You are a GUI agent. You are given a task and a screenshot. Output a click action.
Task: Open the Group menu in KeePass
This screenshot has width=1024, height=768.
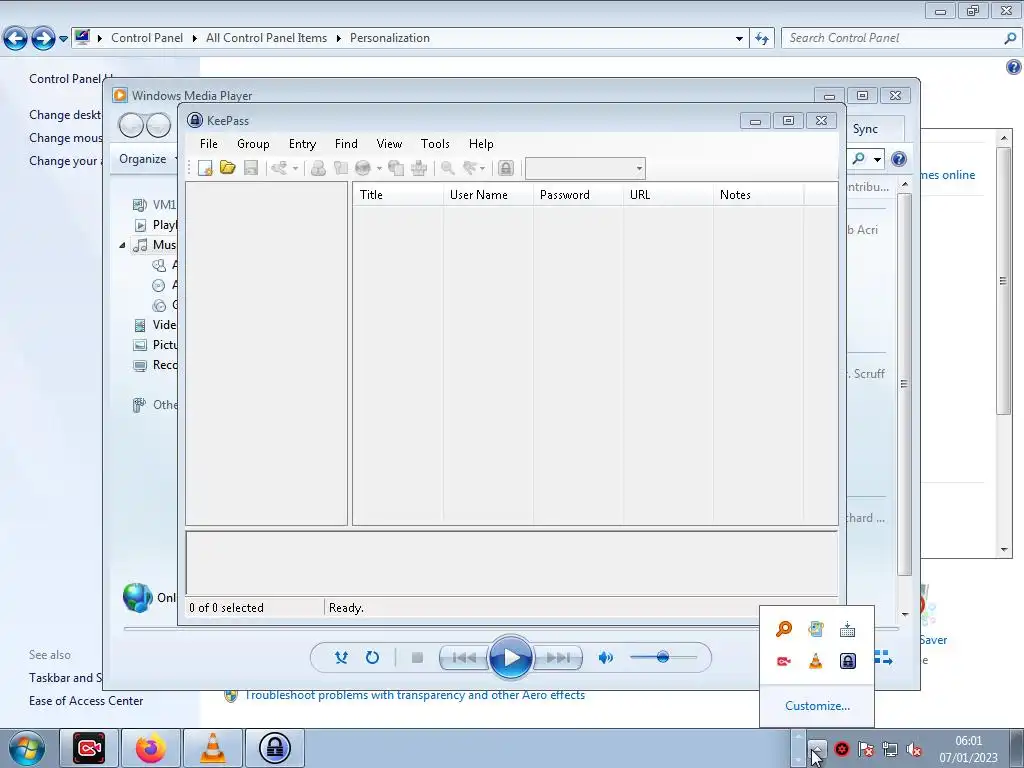253,144
